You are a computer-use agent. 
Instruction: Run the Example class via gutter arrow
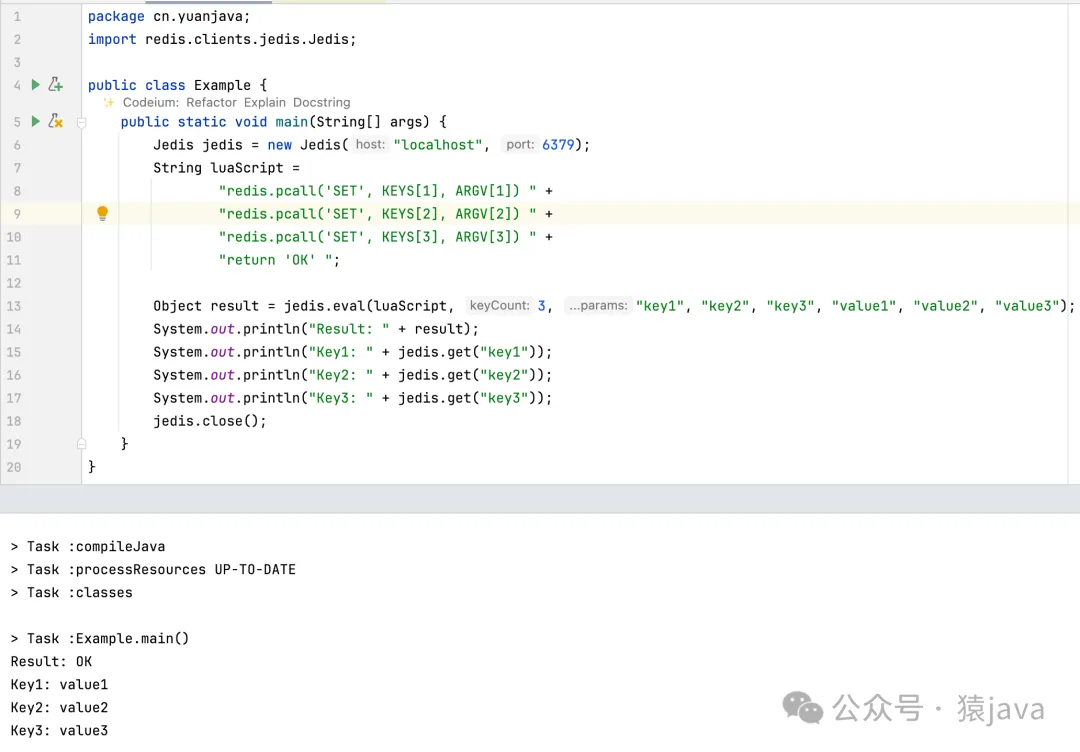[36, 85]
